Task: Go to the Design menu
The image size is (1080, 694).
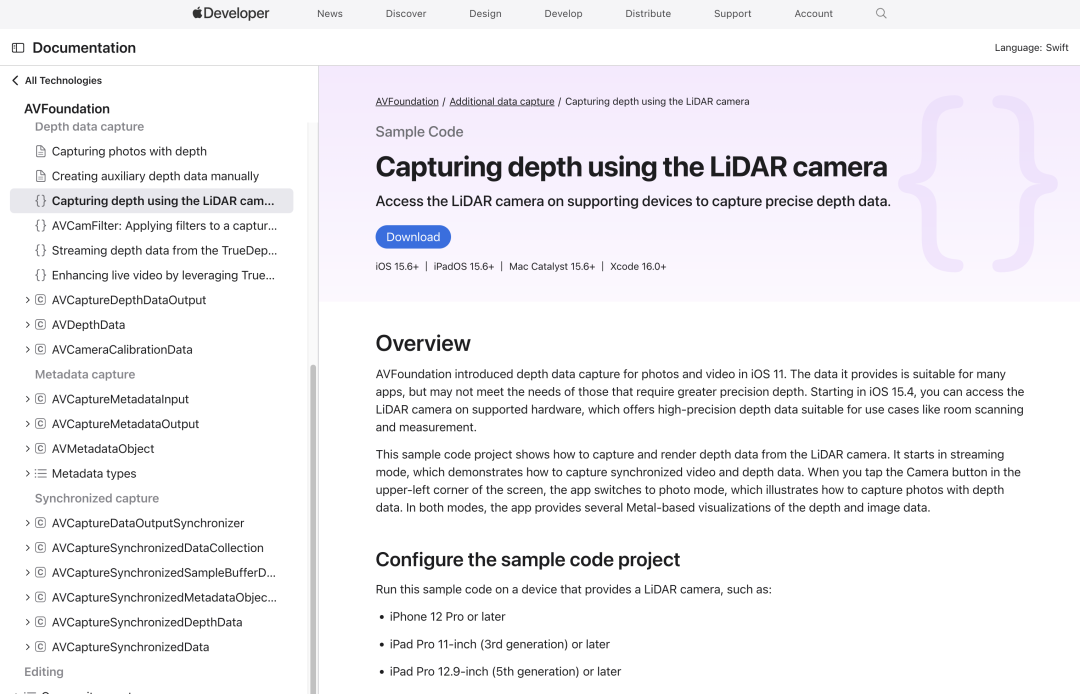Action: [x=486, y=14]
